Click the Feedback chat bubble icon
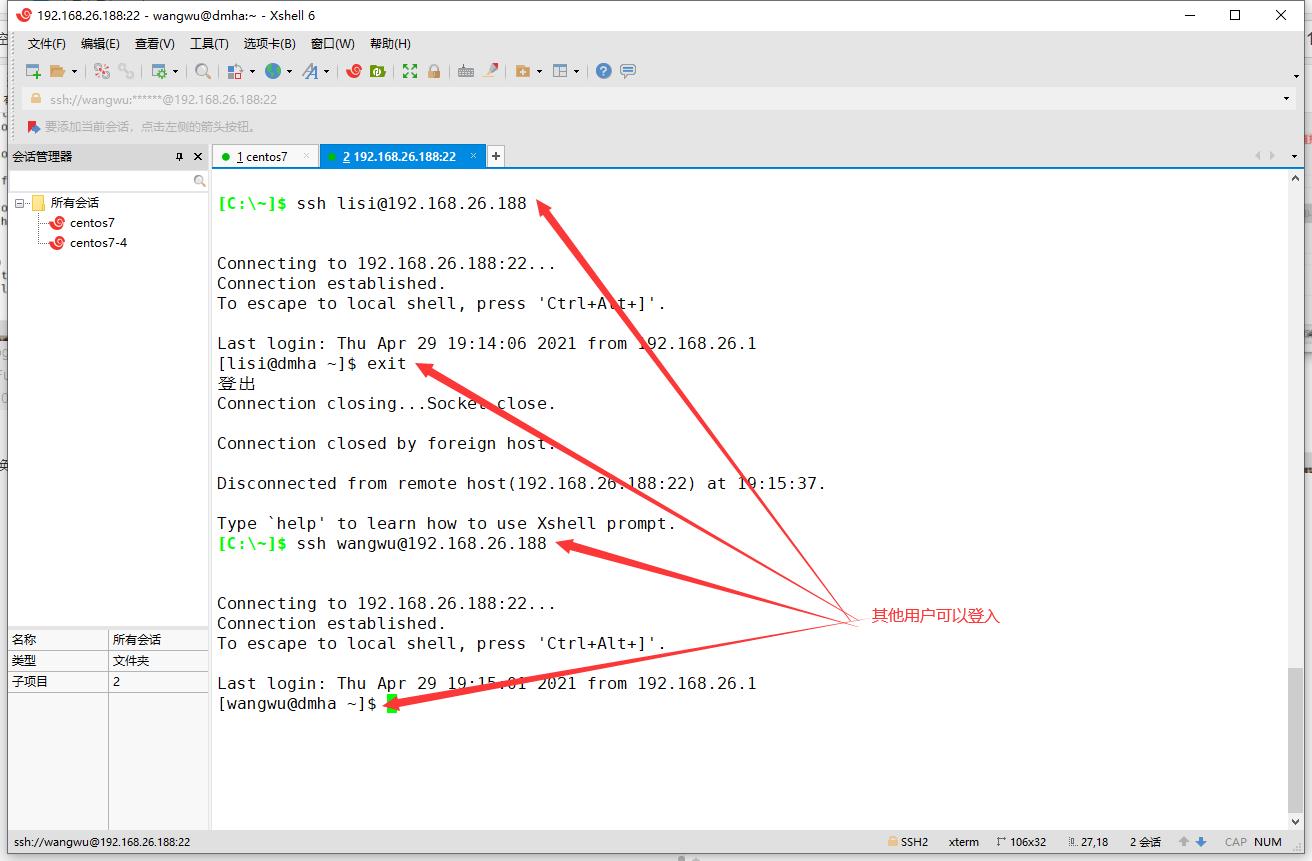This screenshot has height=861, width=1312. tap(628, 71)
